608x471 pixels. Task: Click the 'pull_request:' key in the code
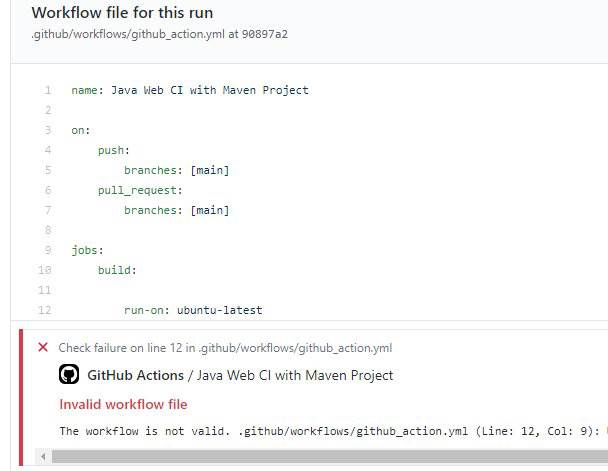click(x=140, y=190)
